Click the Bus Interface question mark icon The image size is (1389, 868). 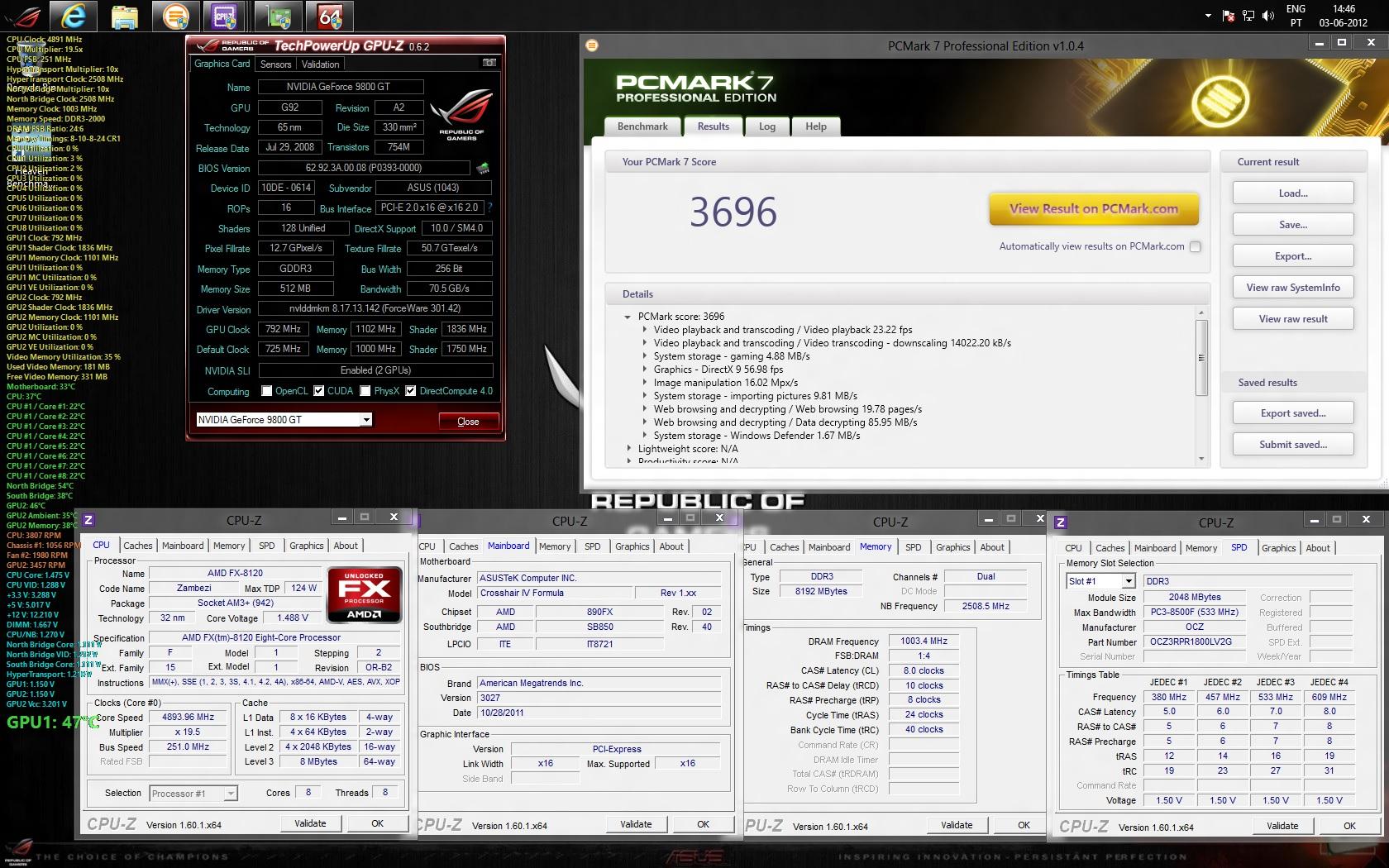[x=489, y=207]
